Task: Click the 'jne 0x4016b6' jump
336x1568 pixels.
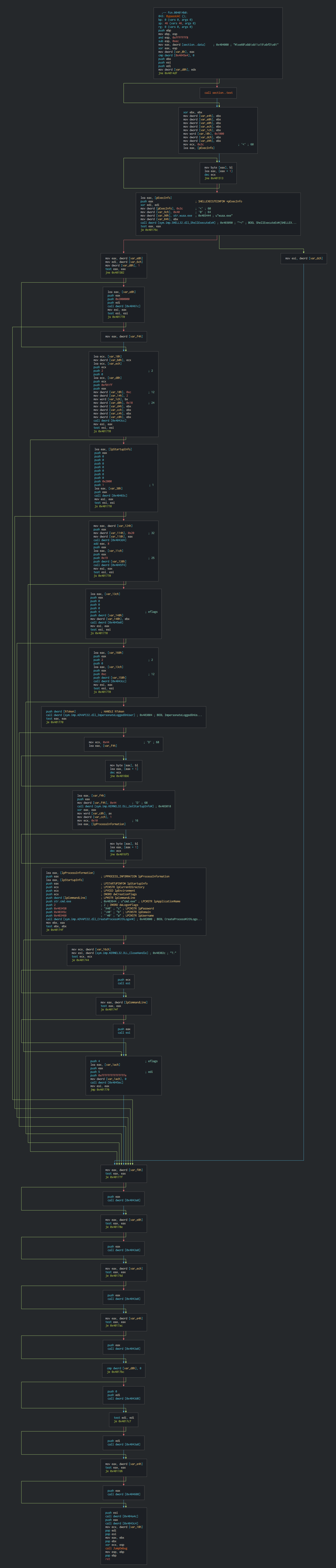Action: (119, 776)
